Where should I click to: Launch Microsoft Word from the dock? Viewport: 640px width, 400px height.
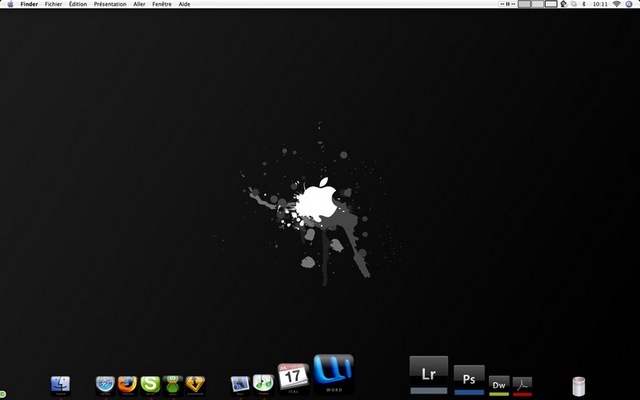point(333,373)
